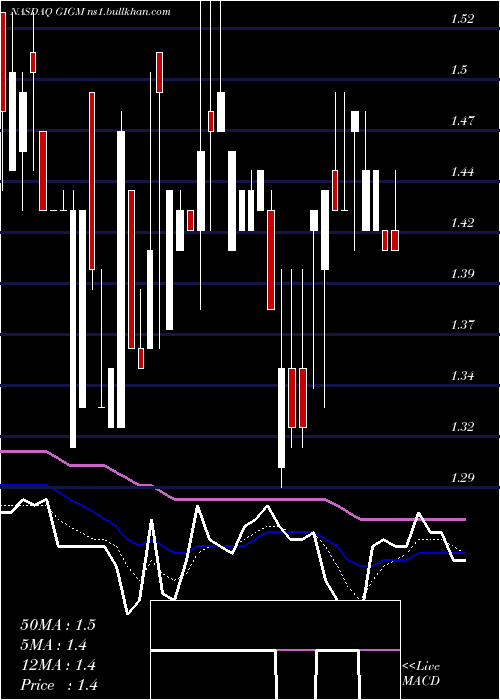The height and width of the screenshot is (700, 500).
Task: Select the 1.32 price axis label
Action: pyautogui.click(x=462, y=427)
